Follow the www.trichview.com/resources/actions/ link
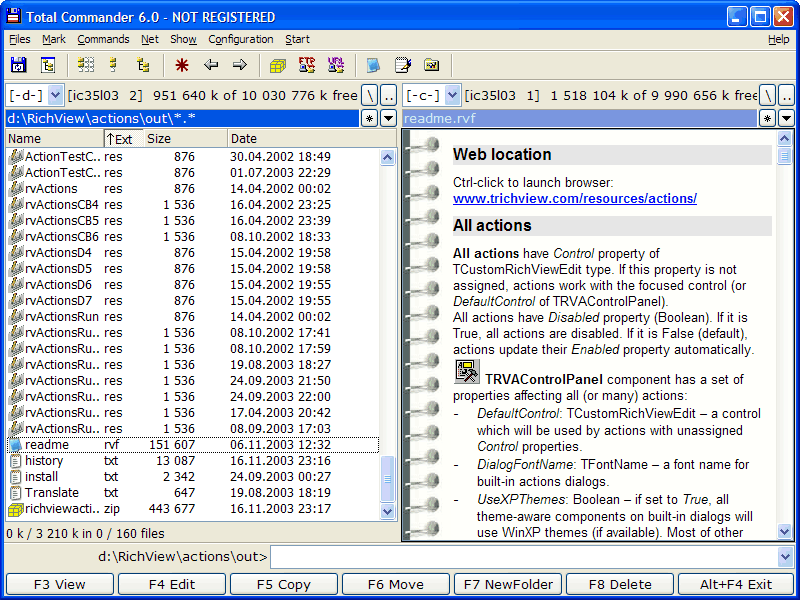800x600 pixels. (x=574, y=199)
